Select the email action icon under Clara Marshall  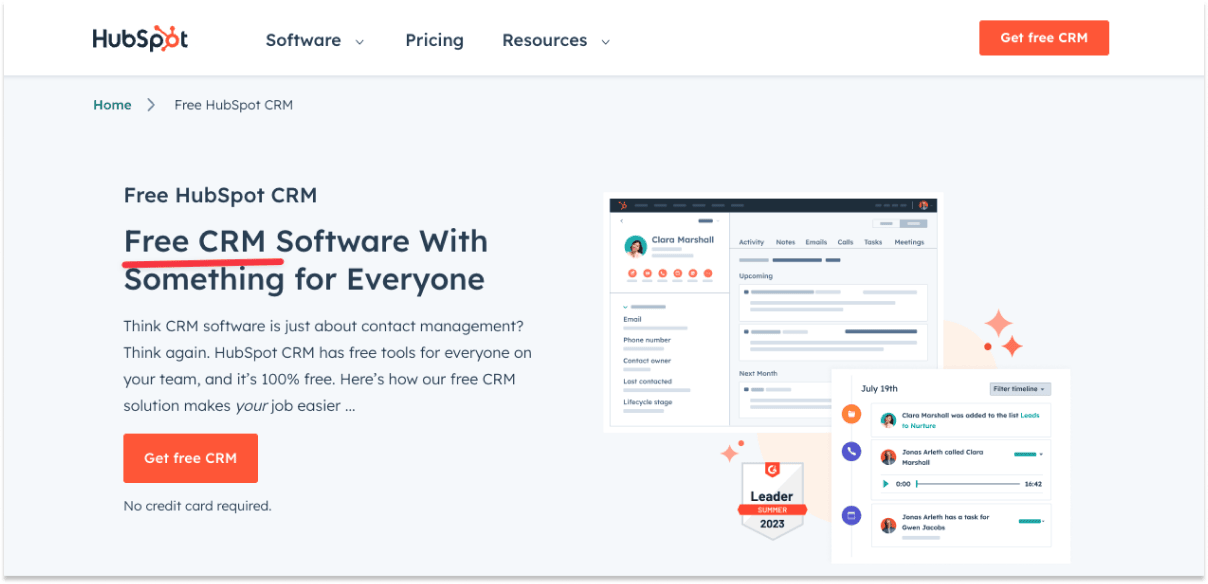click(x=647, y=274)
